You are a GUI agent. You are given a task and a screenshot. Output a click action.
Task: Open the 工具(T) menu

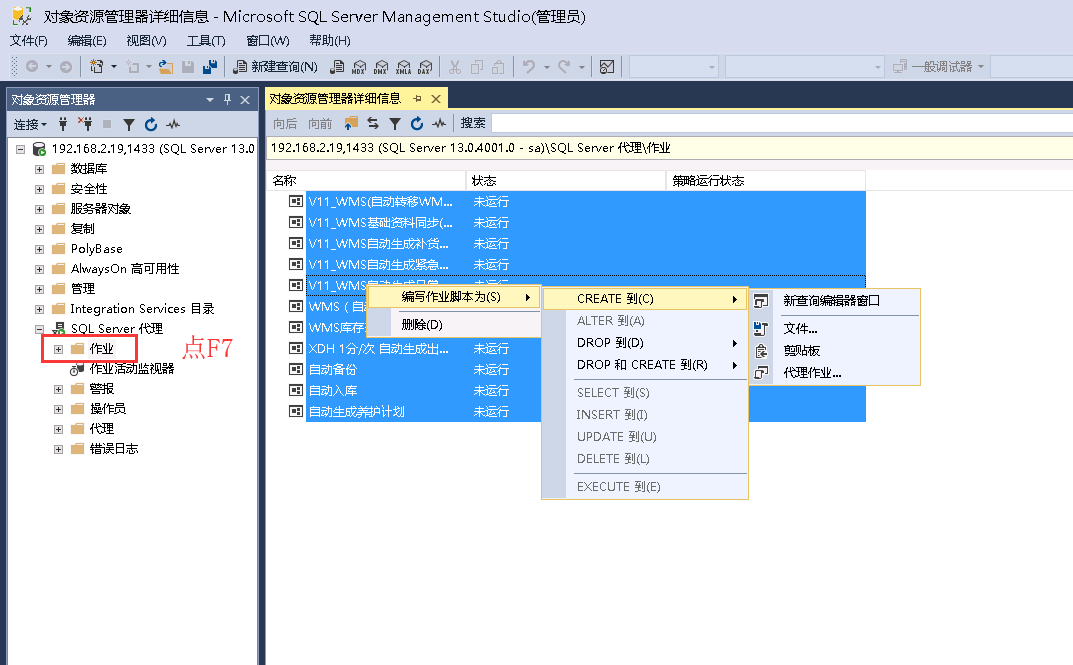(x=206, y=40)
